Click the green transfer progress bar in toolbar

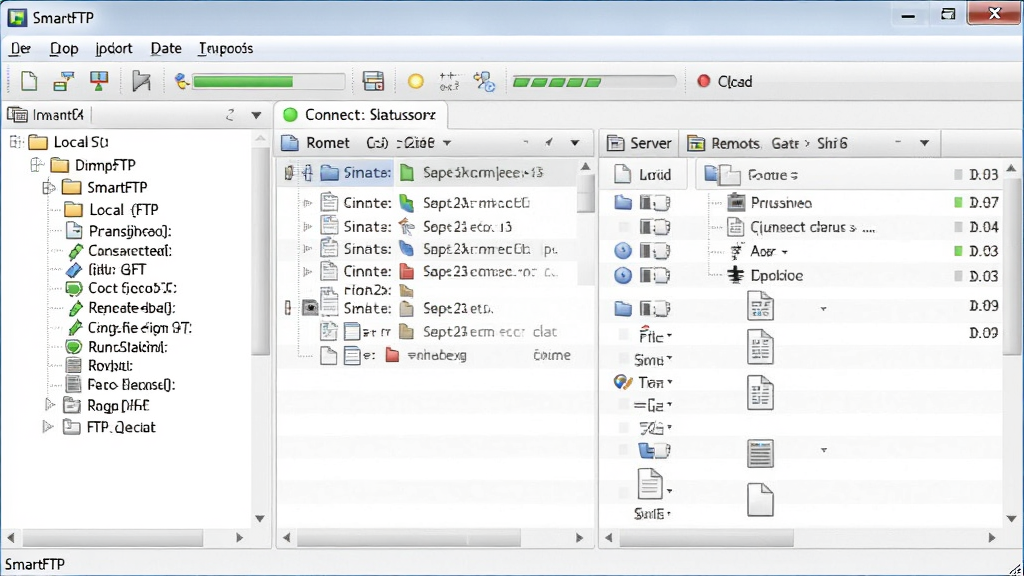pos(268,82)
